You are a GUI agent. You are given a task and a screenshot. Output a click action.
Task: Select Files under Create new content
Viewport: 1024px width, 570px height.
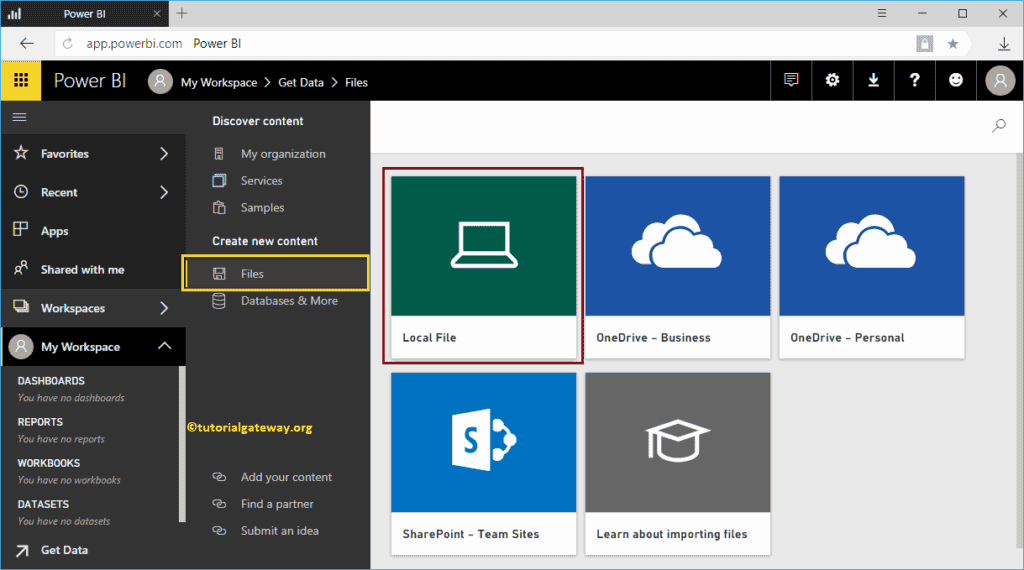point(276,273)
